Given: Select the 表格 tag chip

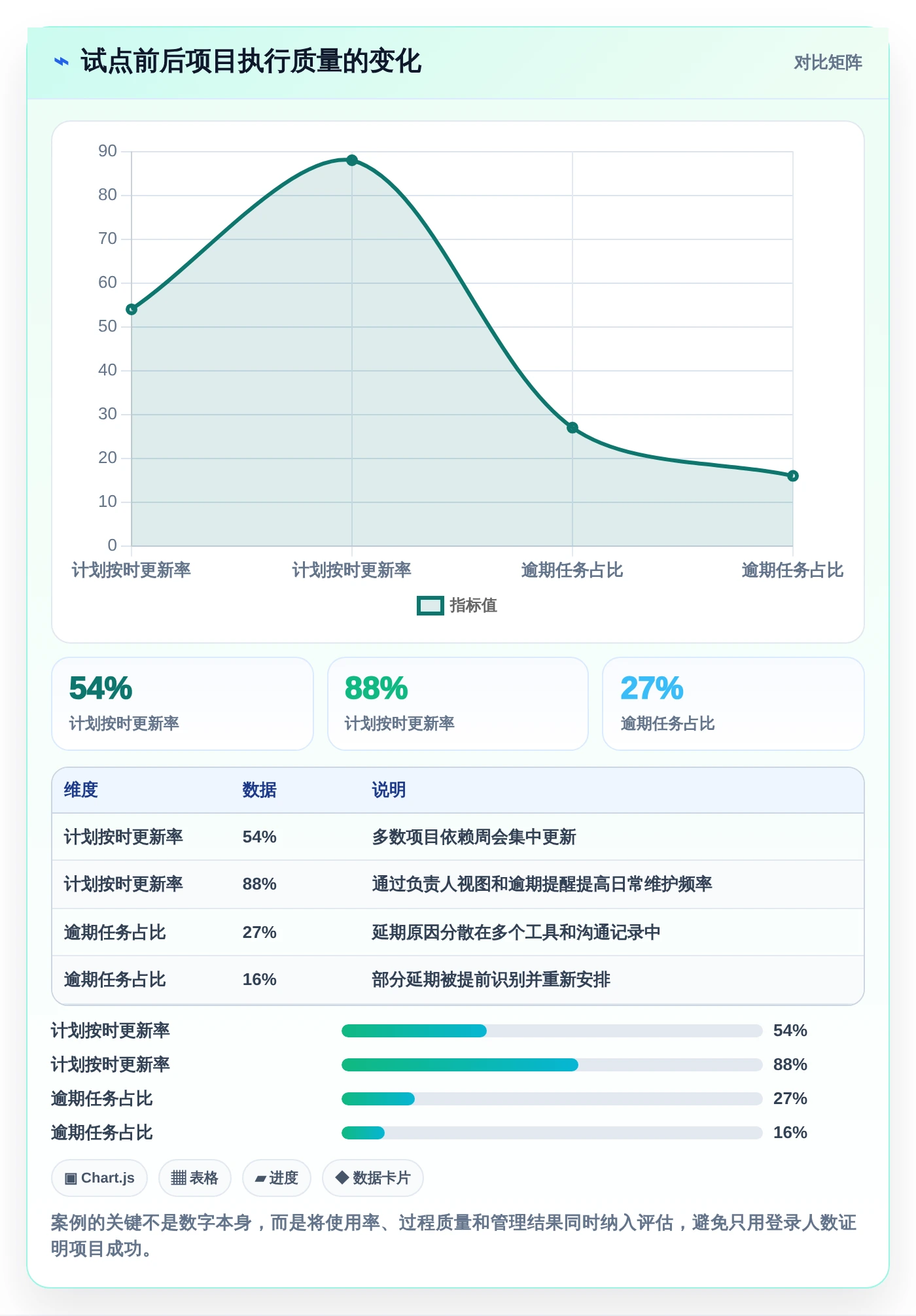Looking at the screenshot, I should (194, 1178).
